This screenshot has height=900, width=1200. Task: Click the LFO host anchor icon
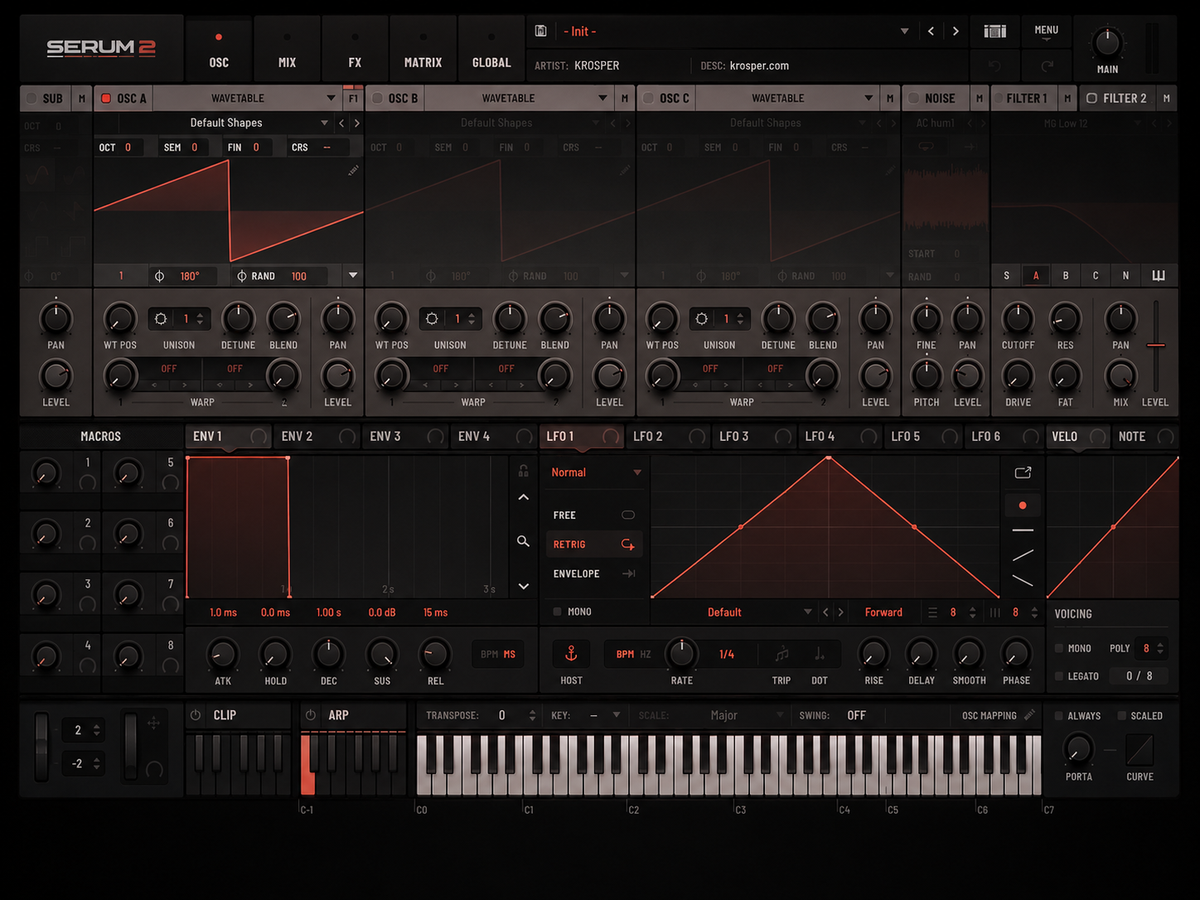[571, 654]
